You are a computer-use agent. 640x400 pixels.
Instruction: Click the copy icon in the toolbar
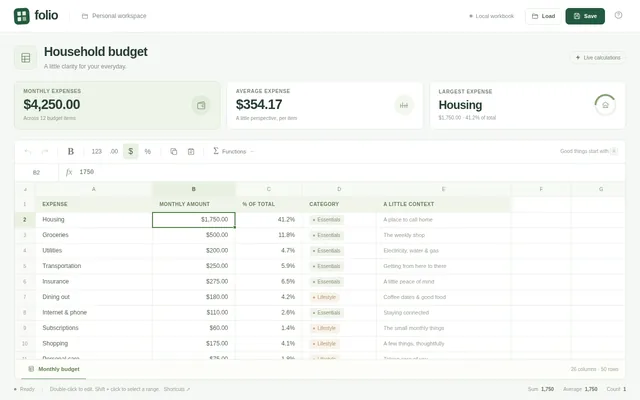[x=173, y=151]
